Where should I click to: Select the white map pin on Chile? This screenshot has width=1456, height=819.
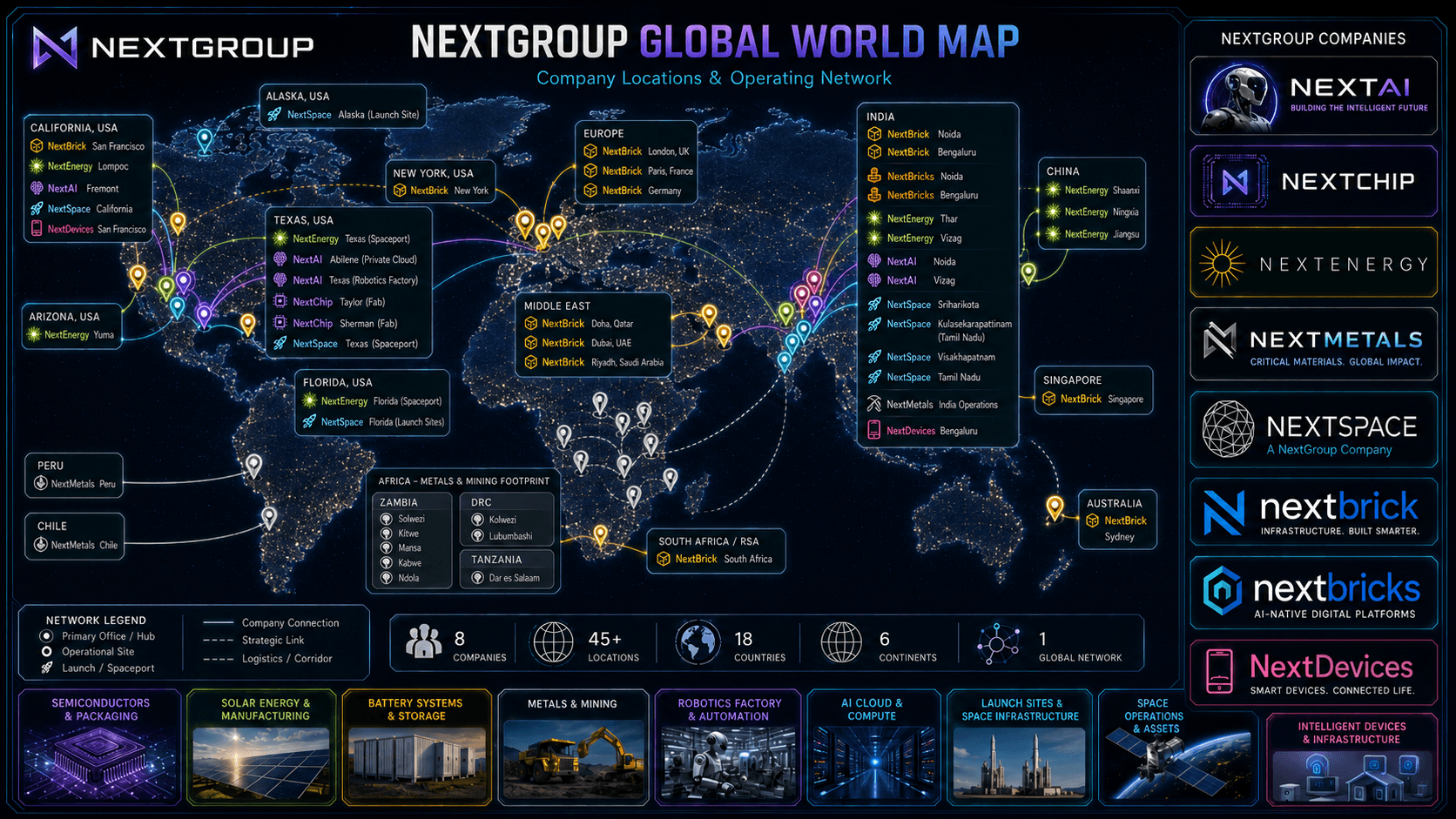pos(269,518)
